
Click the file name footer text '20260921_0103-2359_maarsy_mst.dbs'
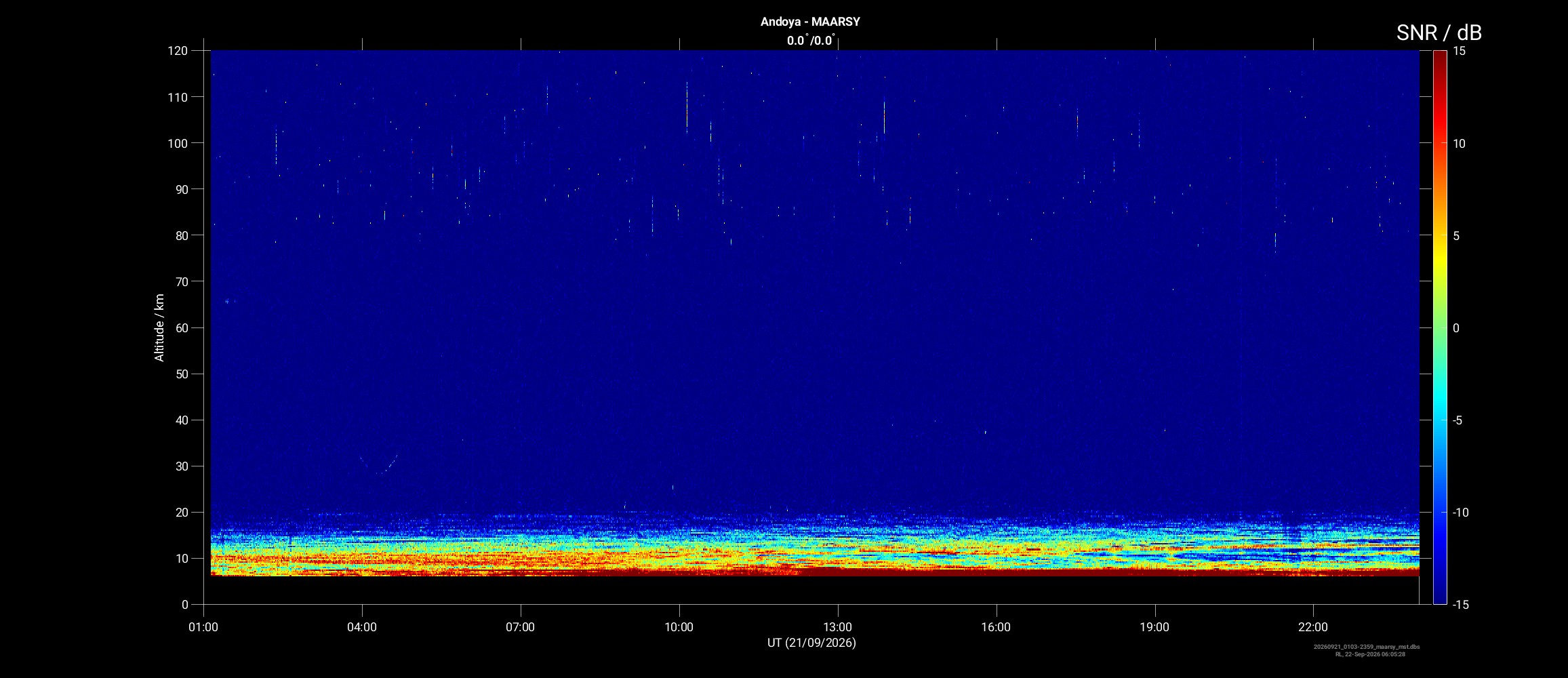click(x=1367, y=647)
